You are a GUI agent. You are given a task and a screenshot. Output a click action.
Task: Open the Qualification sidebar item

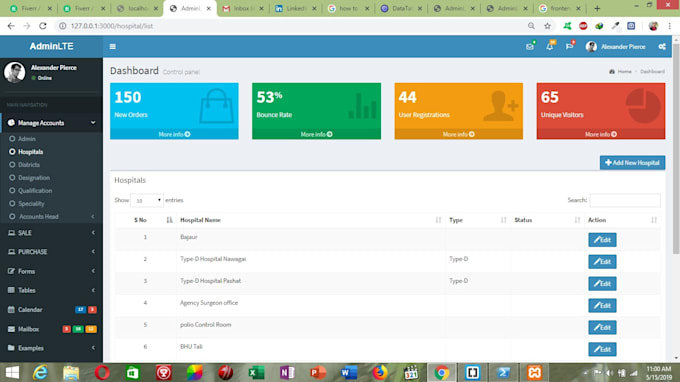(x=35, y=191)
